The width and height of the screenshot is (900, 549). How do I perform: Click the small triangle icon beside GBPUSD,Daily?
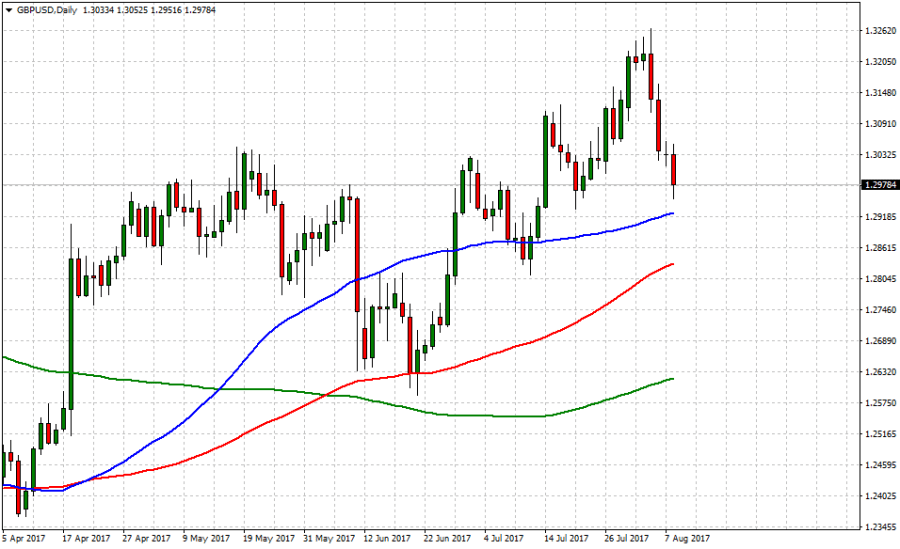tap(8, 9)
